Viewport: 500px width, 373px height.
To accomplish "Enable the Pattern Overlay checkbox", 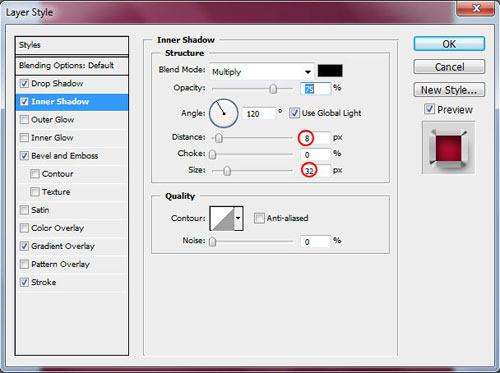I will coord(24,264).
